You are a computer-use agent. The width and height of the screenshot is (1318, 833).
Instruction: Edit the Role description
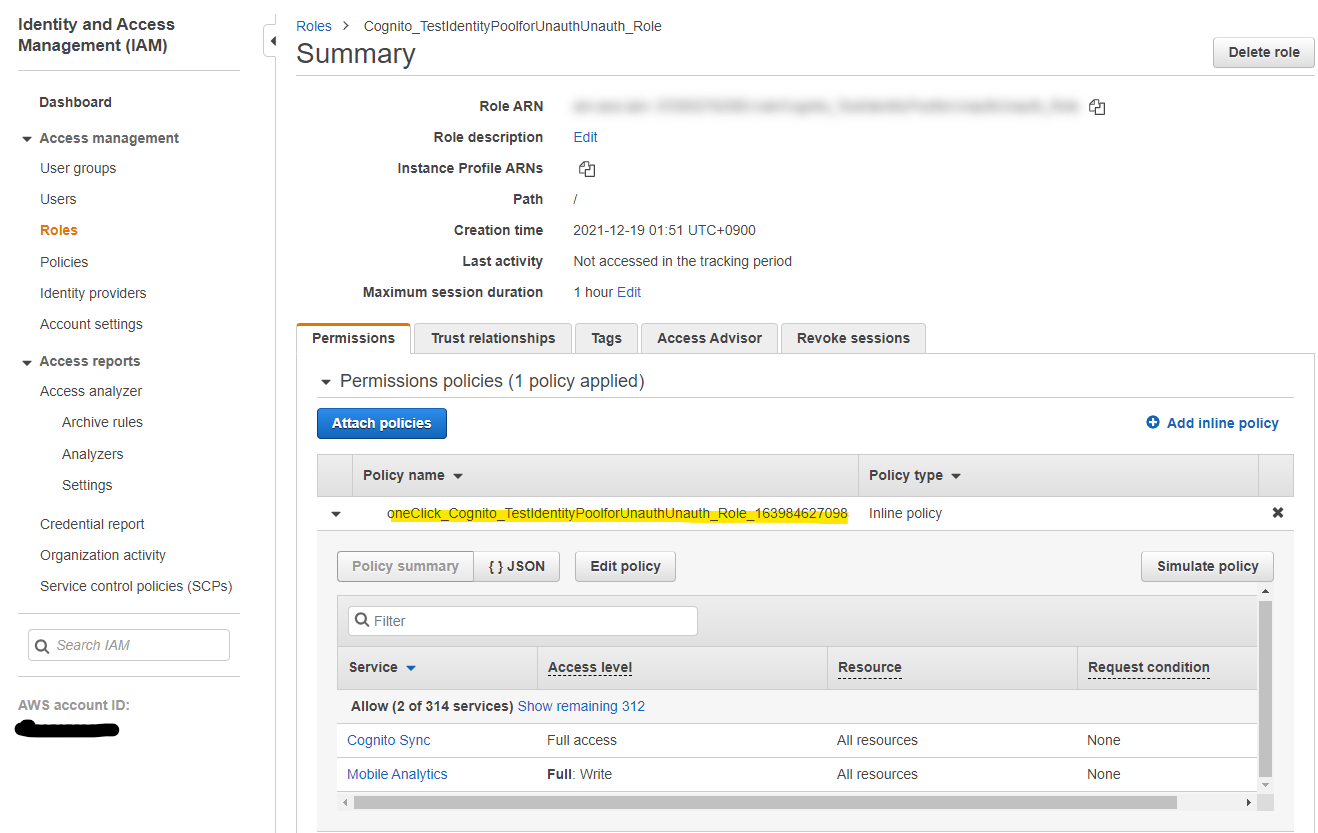pos(585,137)
